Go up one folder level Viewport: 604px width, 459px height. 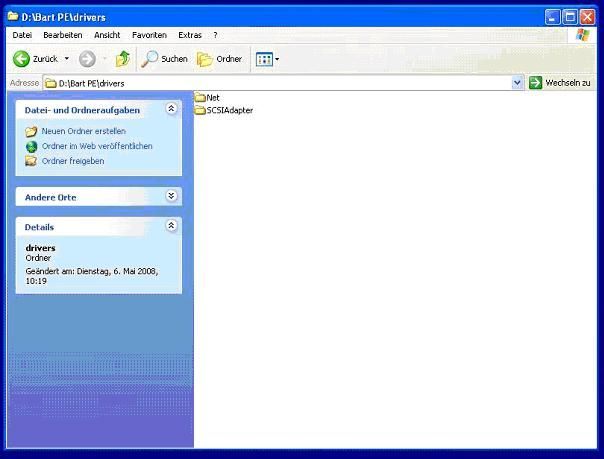[x=123, y=59]
